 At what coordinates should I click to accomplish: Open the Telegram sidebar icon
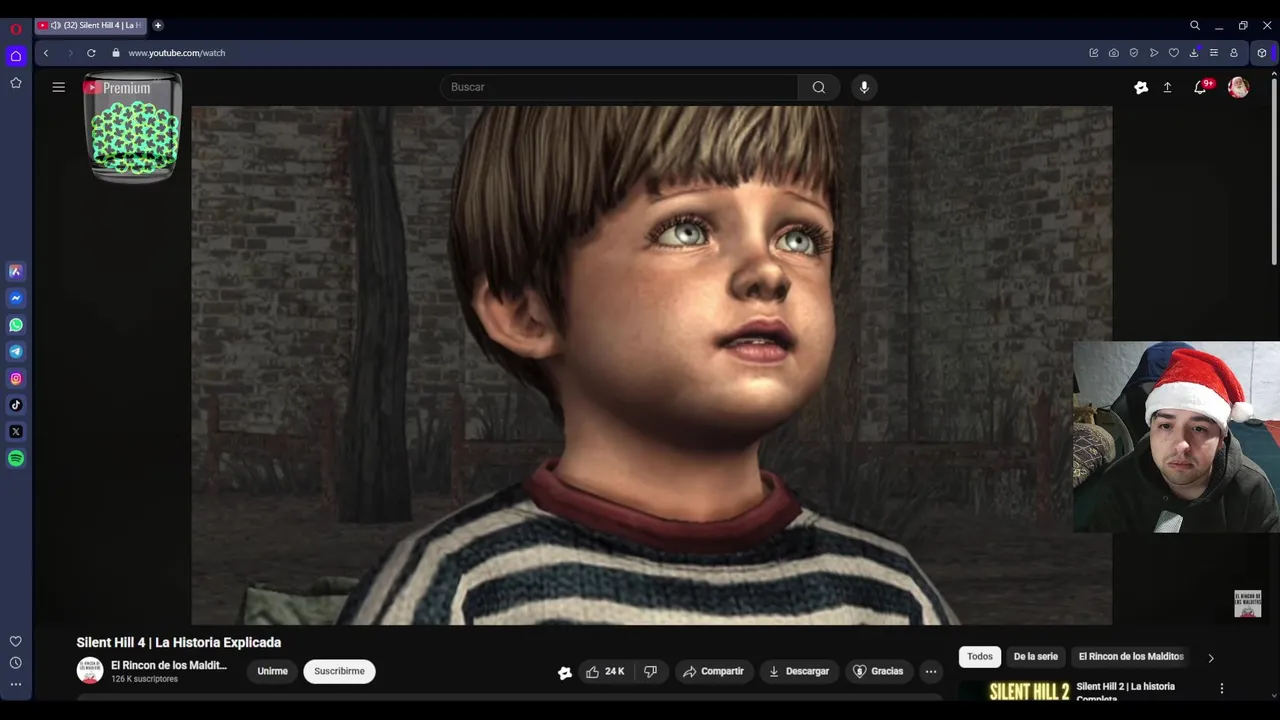(x=16, y=352)
